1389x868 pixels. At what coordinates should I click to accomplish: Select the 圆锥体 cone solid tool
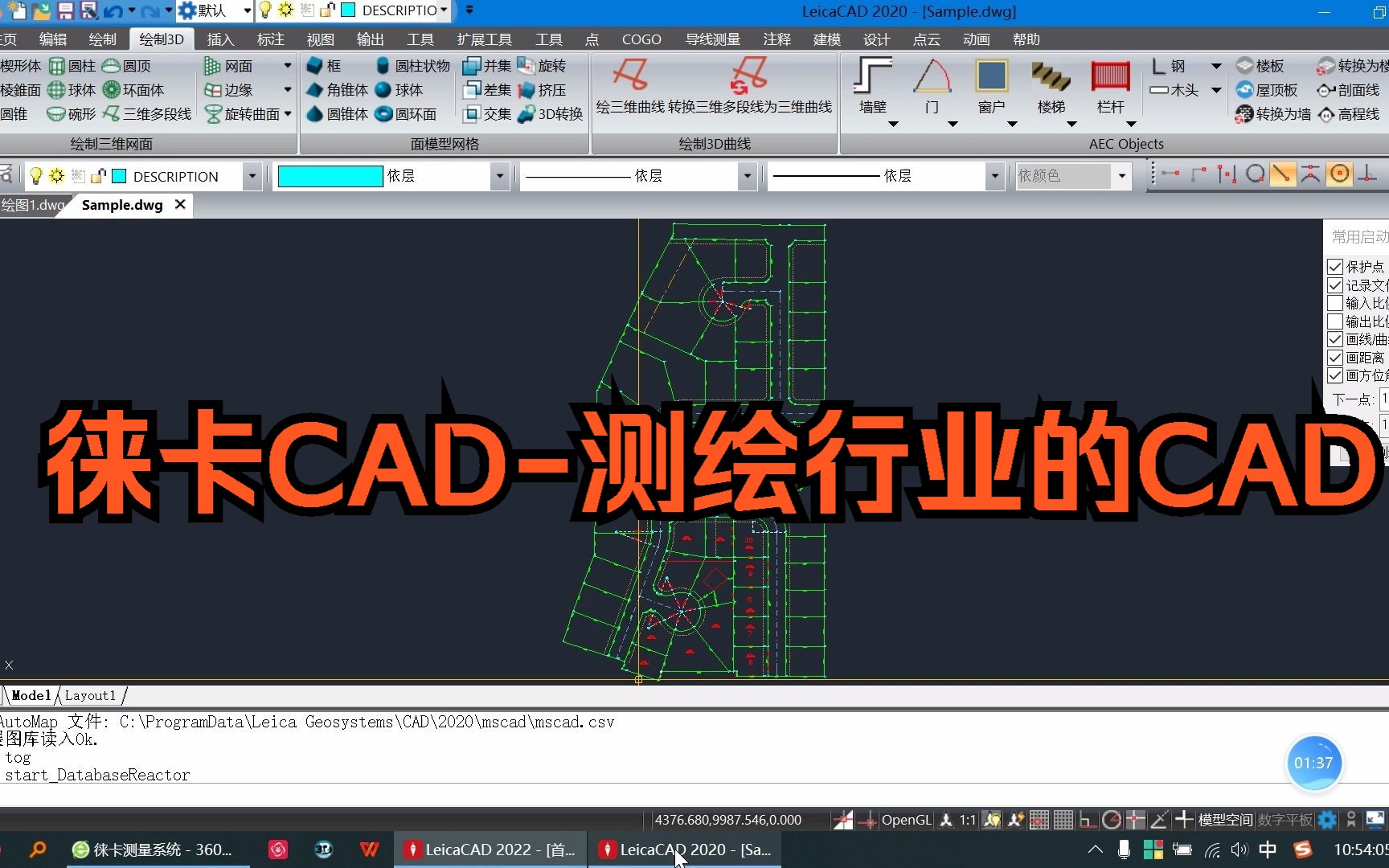click(338, 114)
